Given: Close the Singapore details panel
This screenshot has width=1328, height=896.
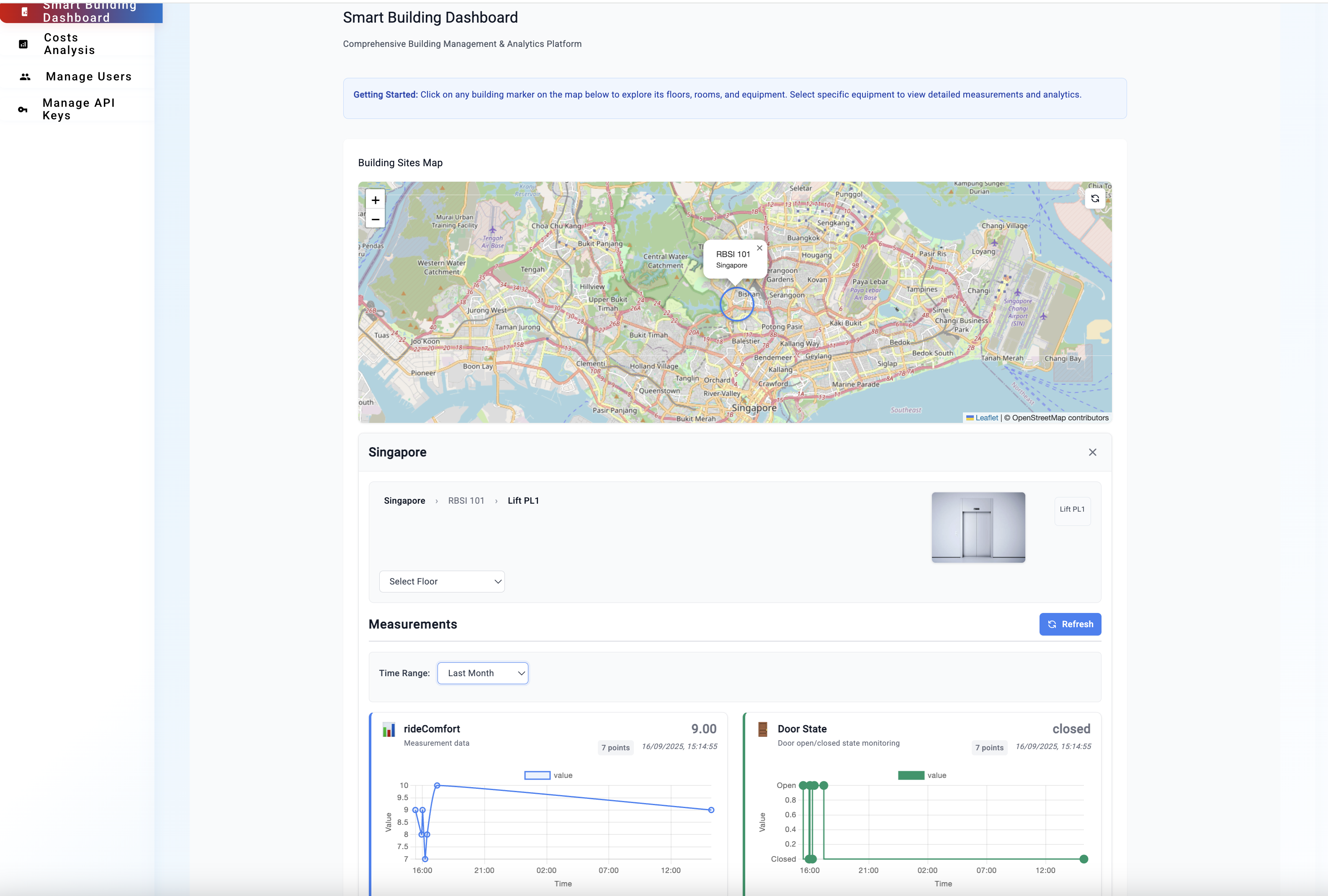Looking at the screenshot, I should coord(1092,453).
